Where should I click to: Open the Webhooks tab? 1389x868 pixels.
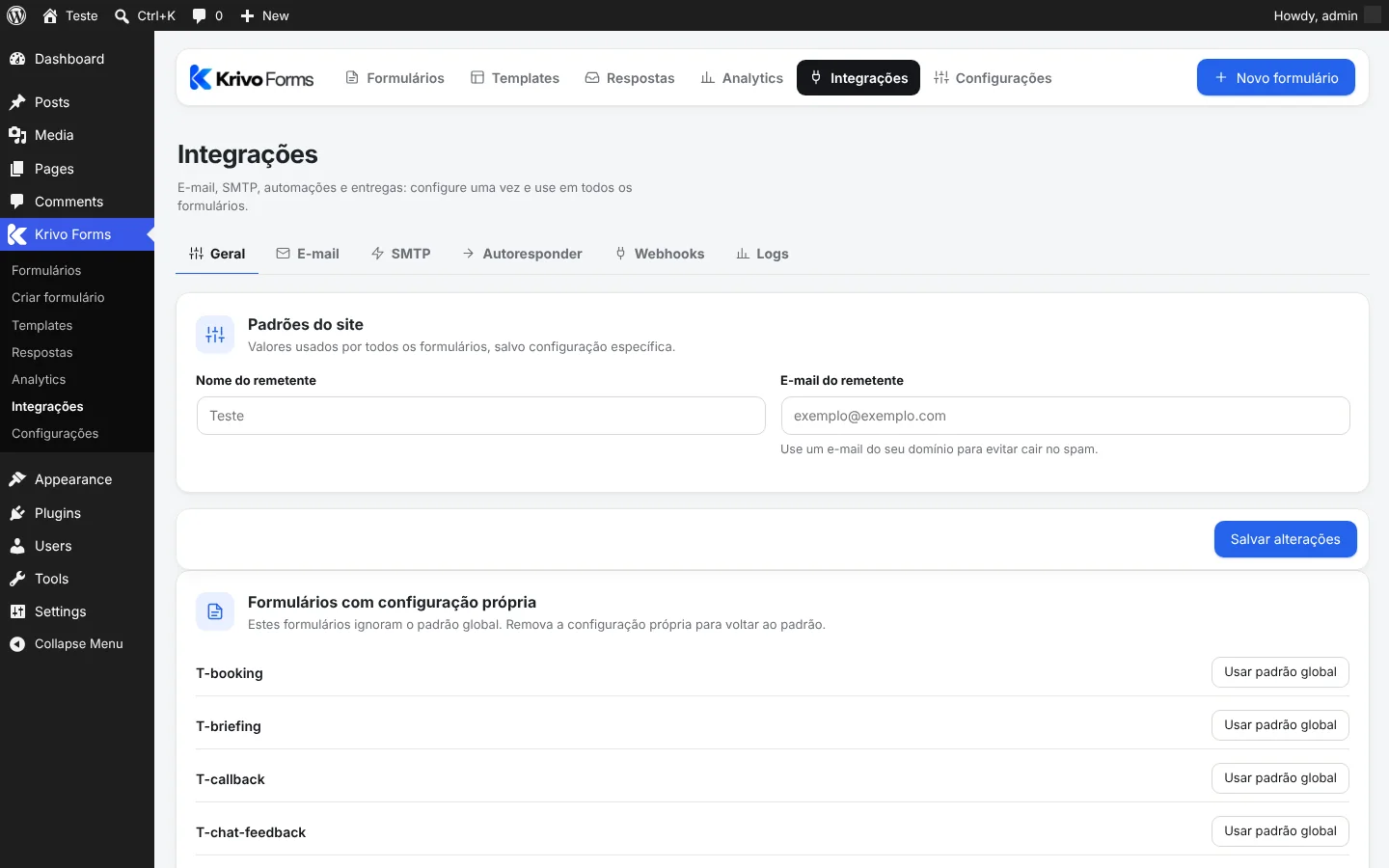660,254
